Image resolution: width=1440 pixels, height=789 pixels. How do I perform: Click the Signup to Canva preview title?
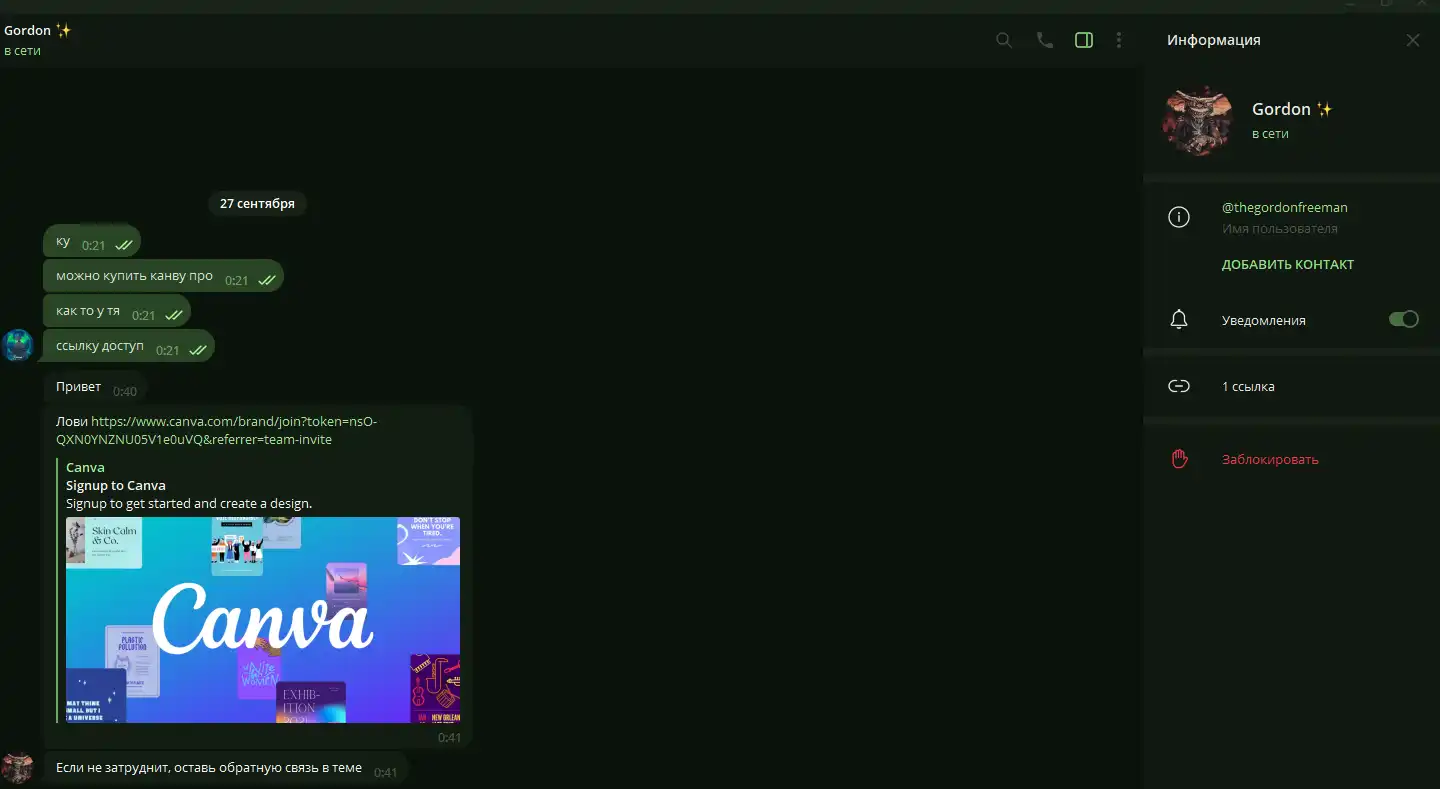[x=116, y=485]
